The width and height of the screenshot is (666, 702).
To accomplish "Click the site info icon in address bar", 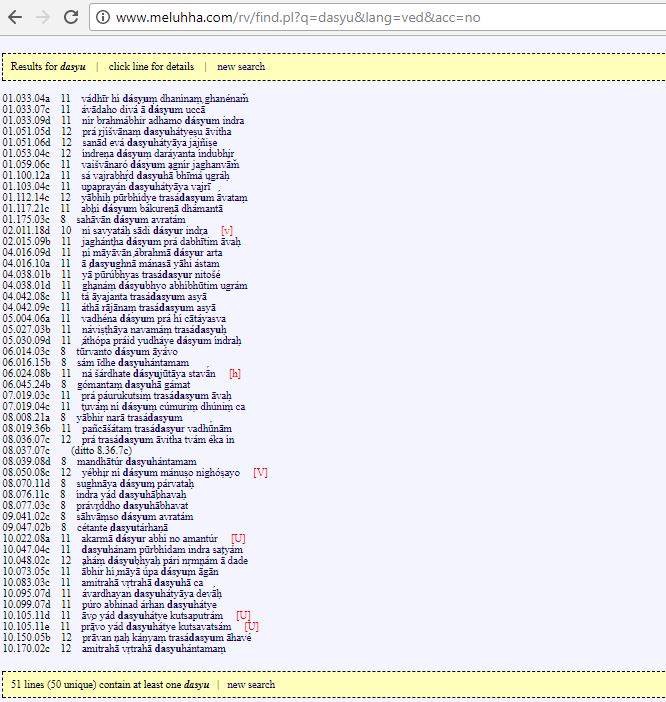I will click(x=102, y=18).
